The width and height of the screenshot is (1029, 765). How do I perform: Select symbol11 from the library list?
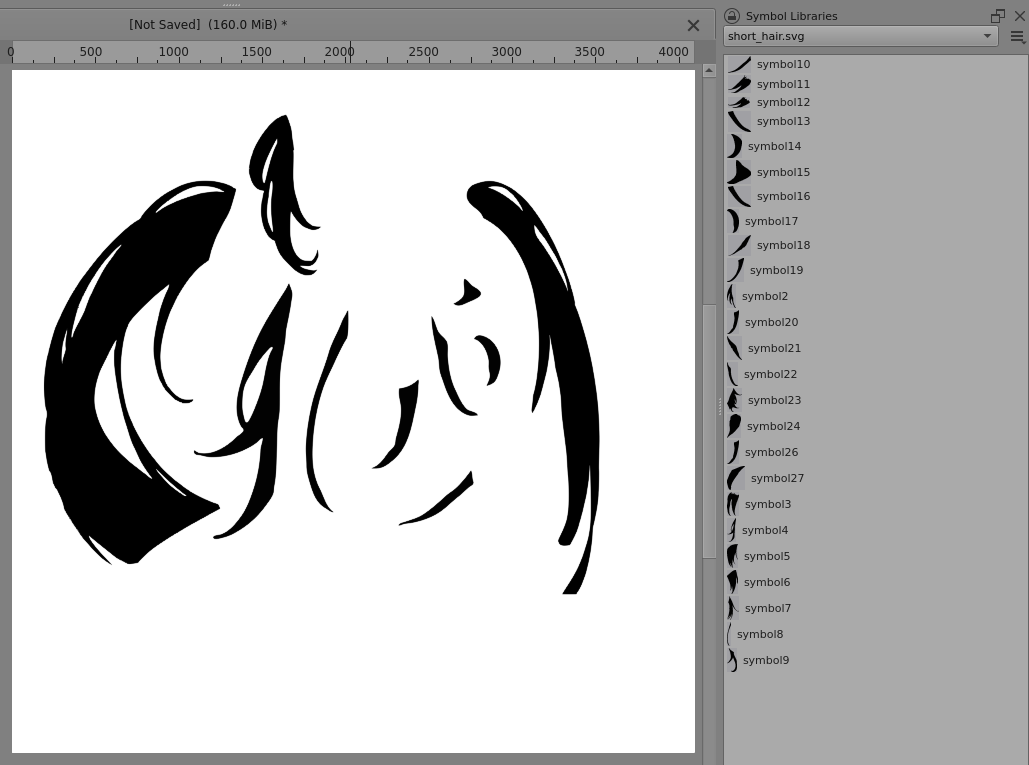coord(783,84)
